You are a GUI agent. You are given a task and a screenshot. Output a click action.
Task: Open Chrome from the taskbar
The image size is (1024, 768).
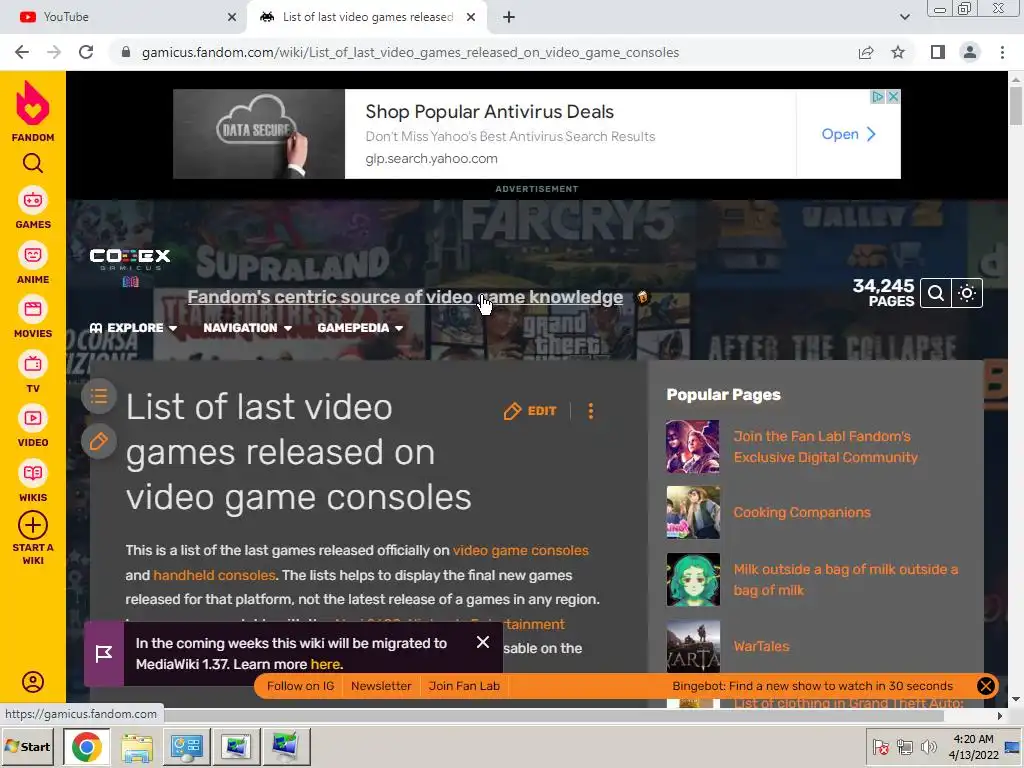[x=86, y=746]
